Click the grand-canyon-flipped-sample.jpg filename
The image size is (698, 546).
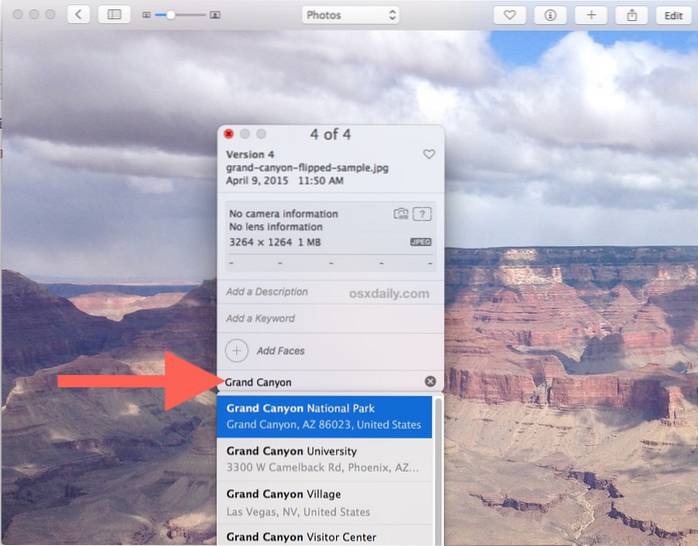coord(307,168)
